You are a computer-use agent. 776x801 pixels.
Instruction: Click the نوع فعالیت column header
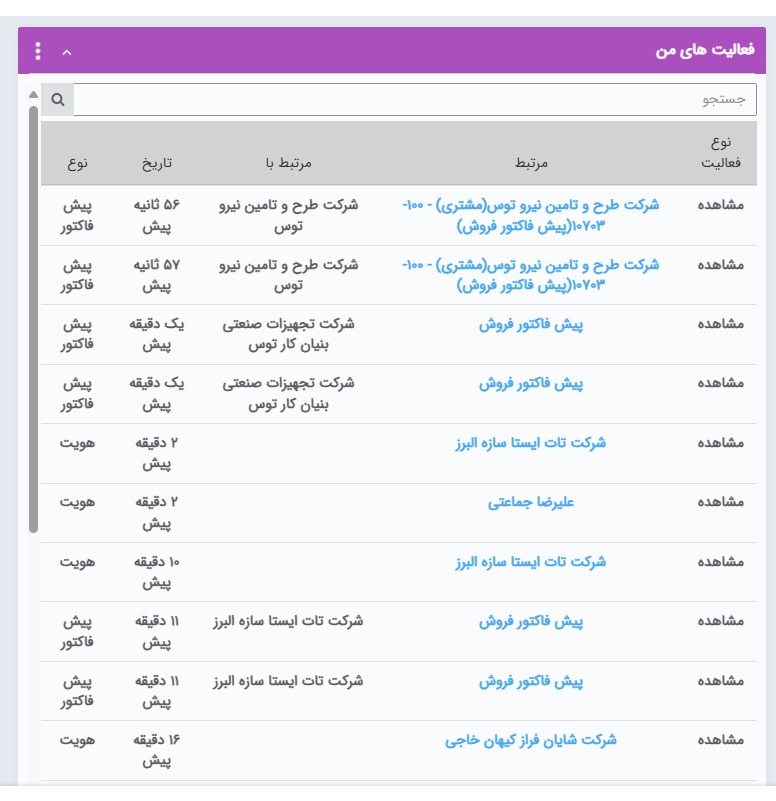coord(721,153)
